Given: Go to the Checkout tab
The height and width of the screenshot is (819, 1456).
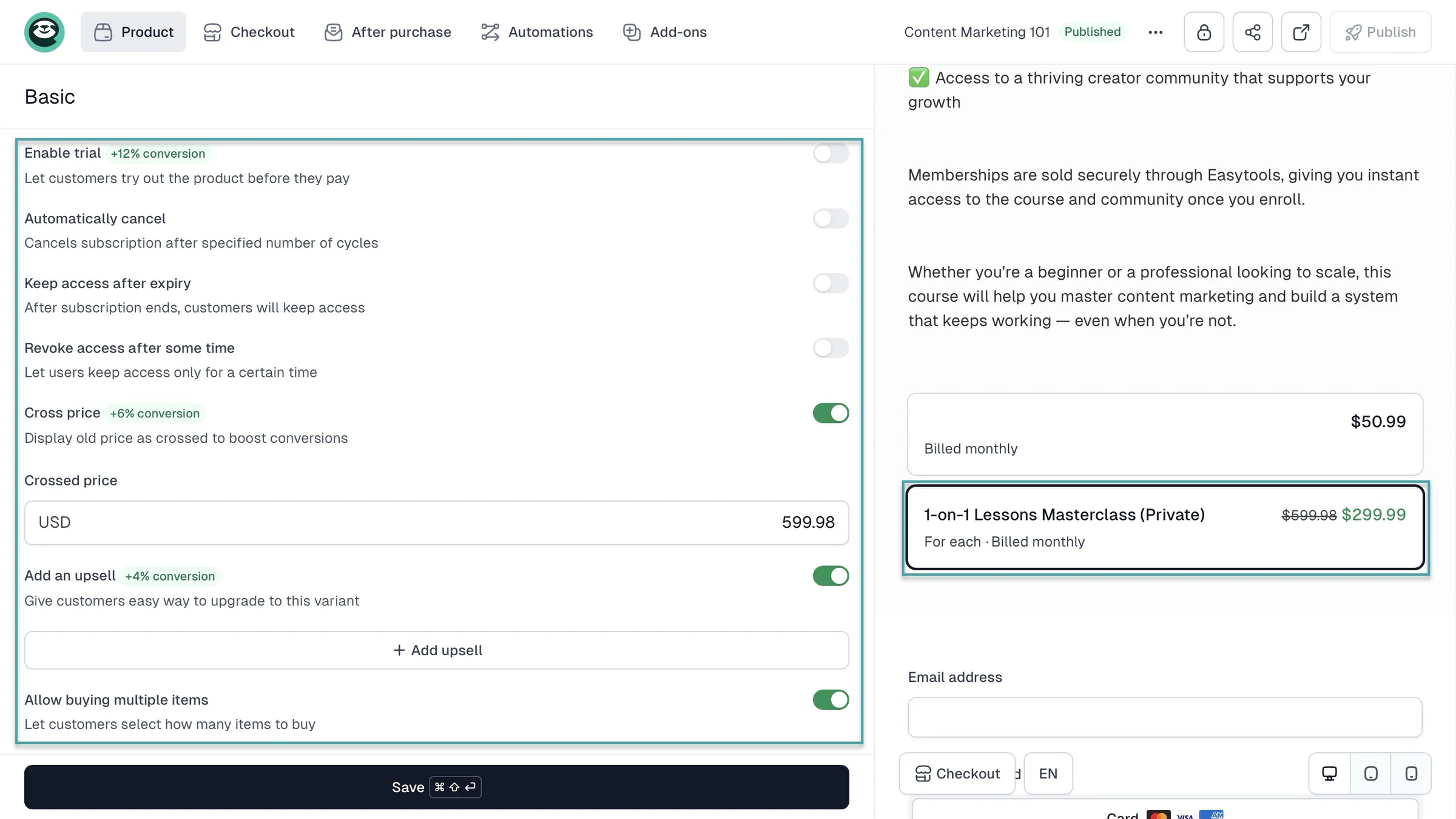Looking at the screenshot, I should (249, 32).
